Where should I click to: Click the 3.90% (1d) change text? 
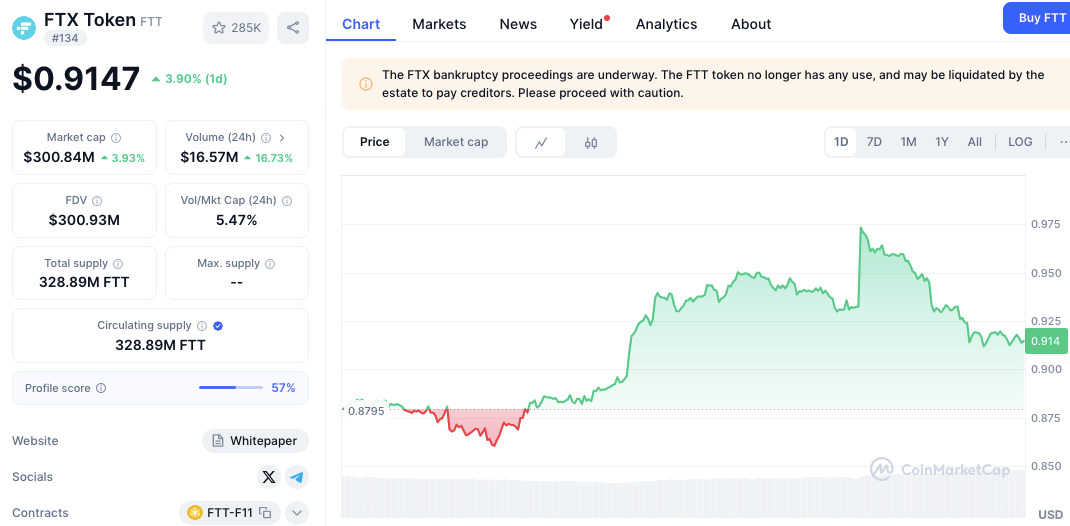pyautogui.click(x=189, y=79)
